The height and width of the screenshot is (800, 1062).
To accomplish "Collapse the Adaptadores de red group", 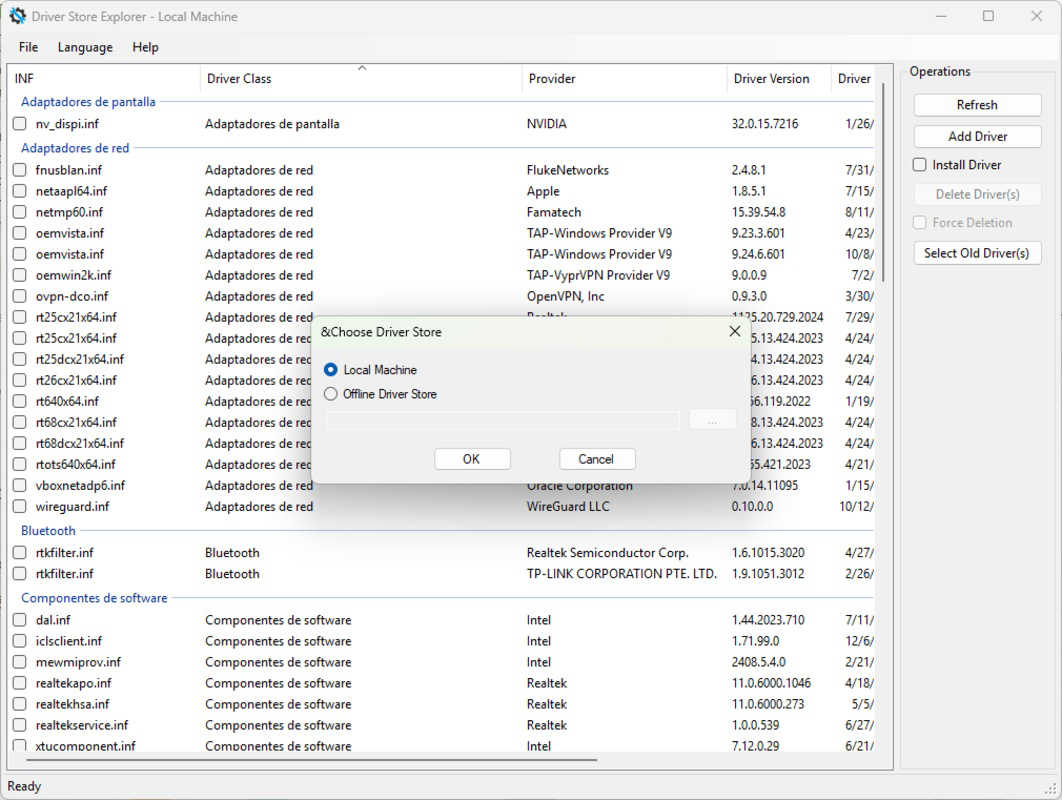I will tap(75, 148).
